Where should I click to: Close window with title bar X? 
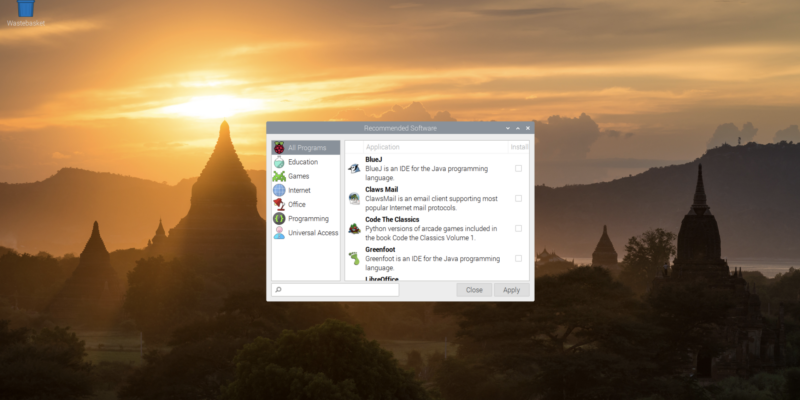(528, 128)
